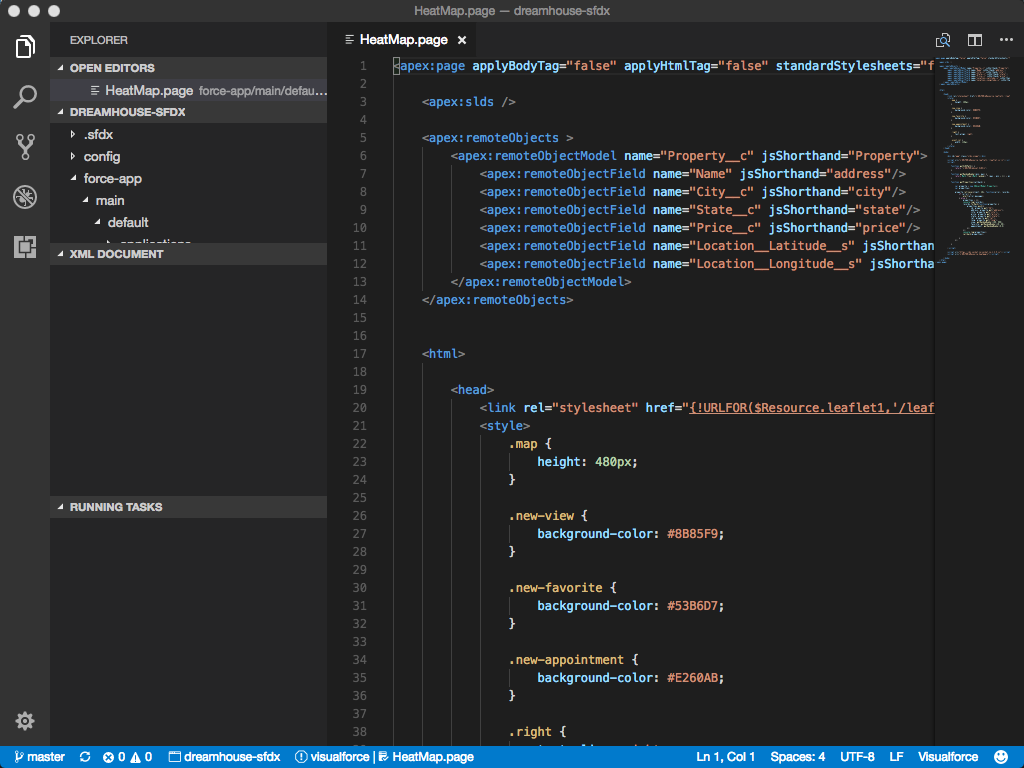Open the Search view icon
Viewport: 1024px width, 768px height.
click(25, 97)
